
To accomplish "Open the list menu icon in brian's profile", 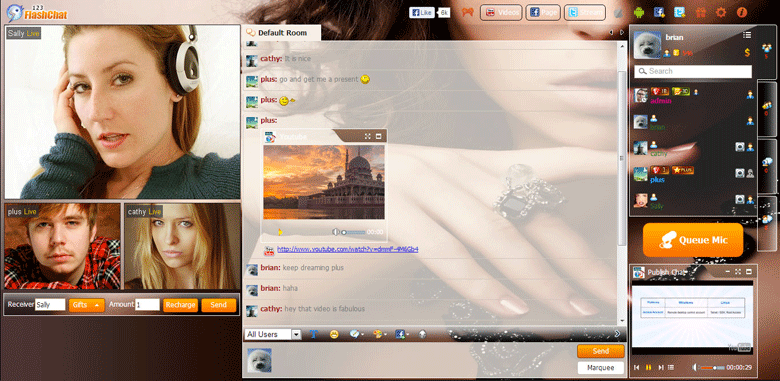I will click(747, 35).
